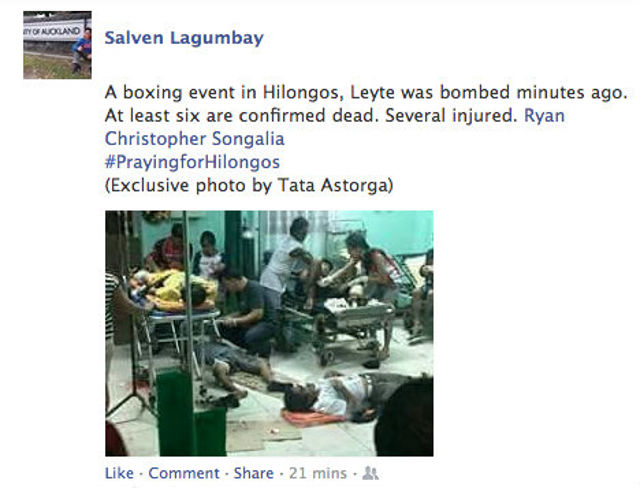View the attached photo full size

pyautogui.click(x=269, y=333)
